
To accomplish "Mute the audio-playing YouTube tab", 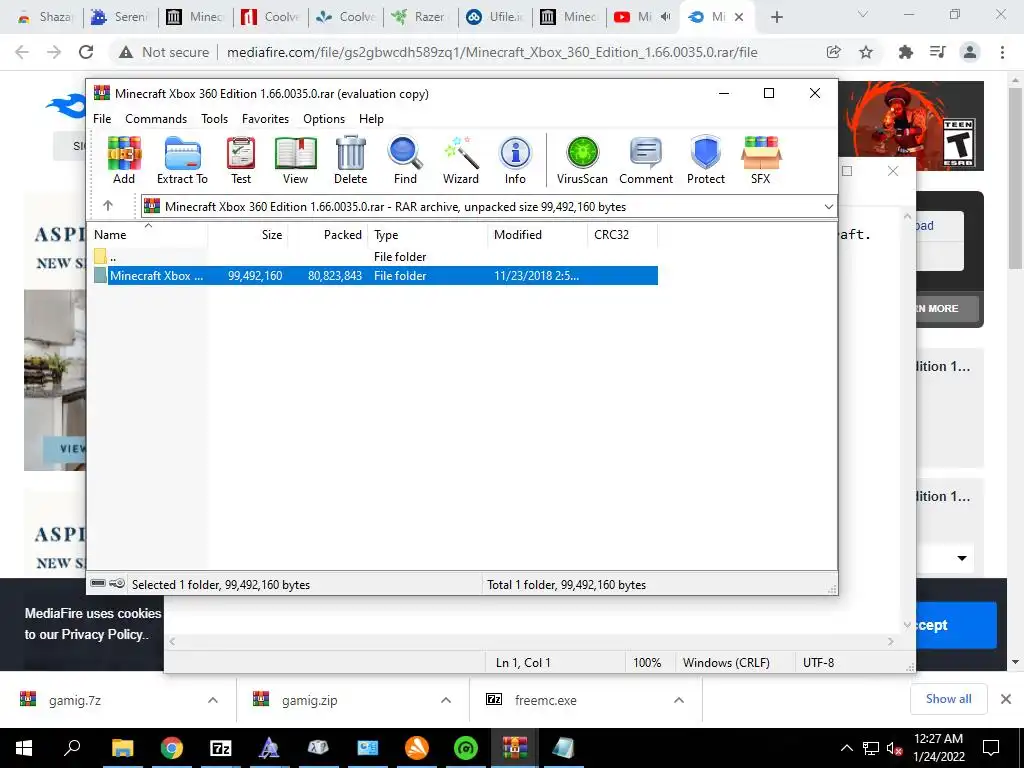I will (665, 17).
